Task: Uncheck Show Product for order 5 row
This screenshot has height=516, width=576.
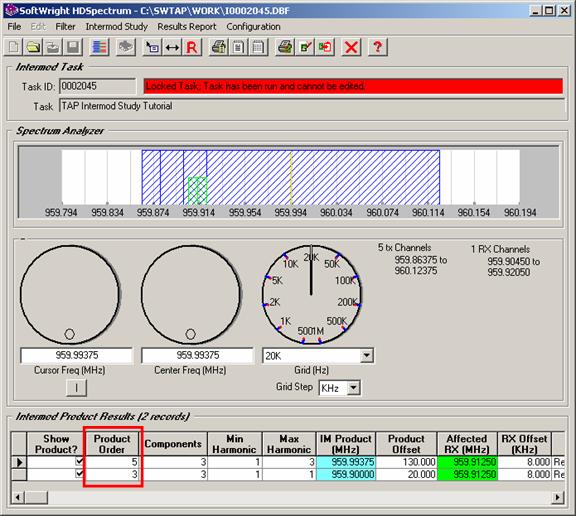Action: (x=79, y=461)
